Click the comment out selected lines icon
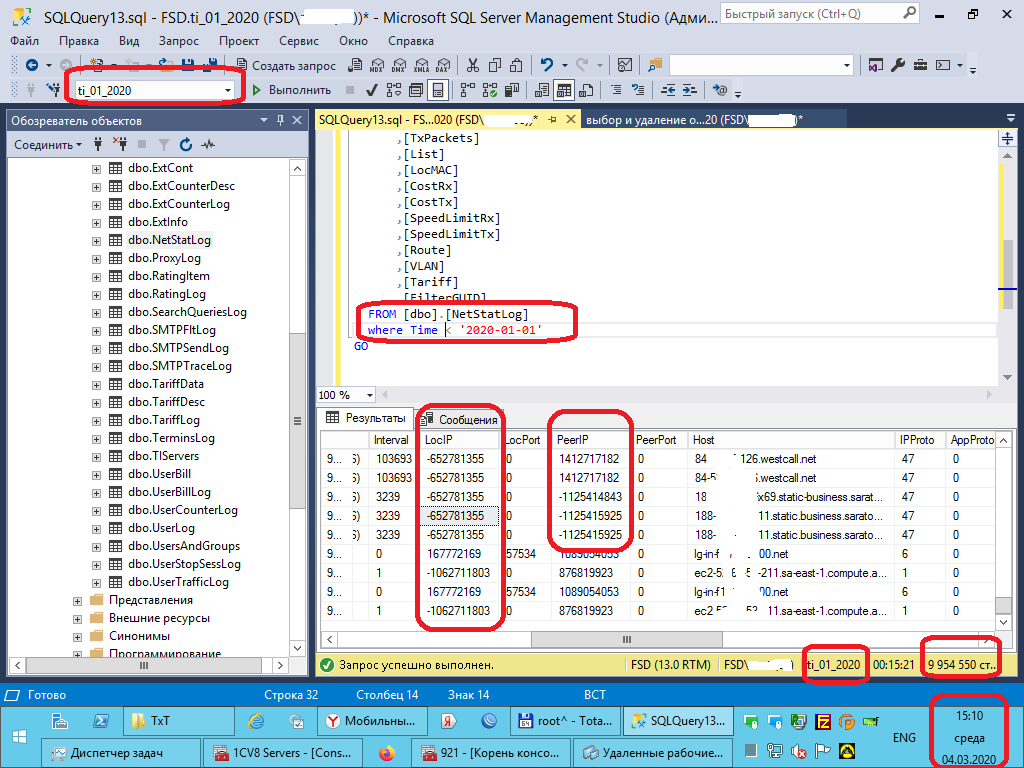Viewport: 1024px width, 768px height. point(616,90)
